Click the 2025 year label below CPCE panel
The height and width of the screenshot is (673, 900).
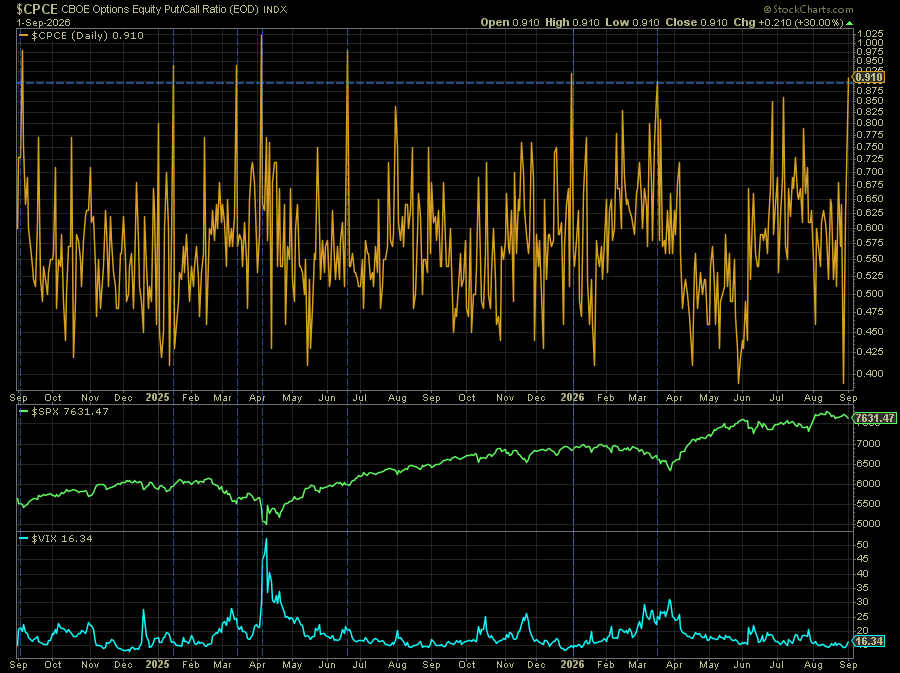(x=157, y=397)
